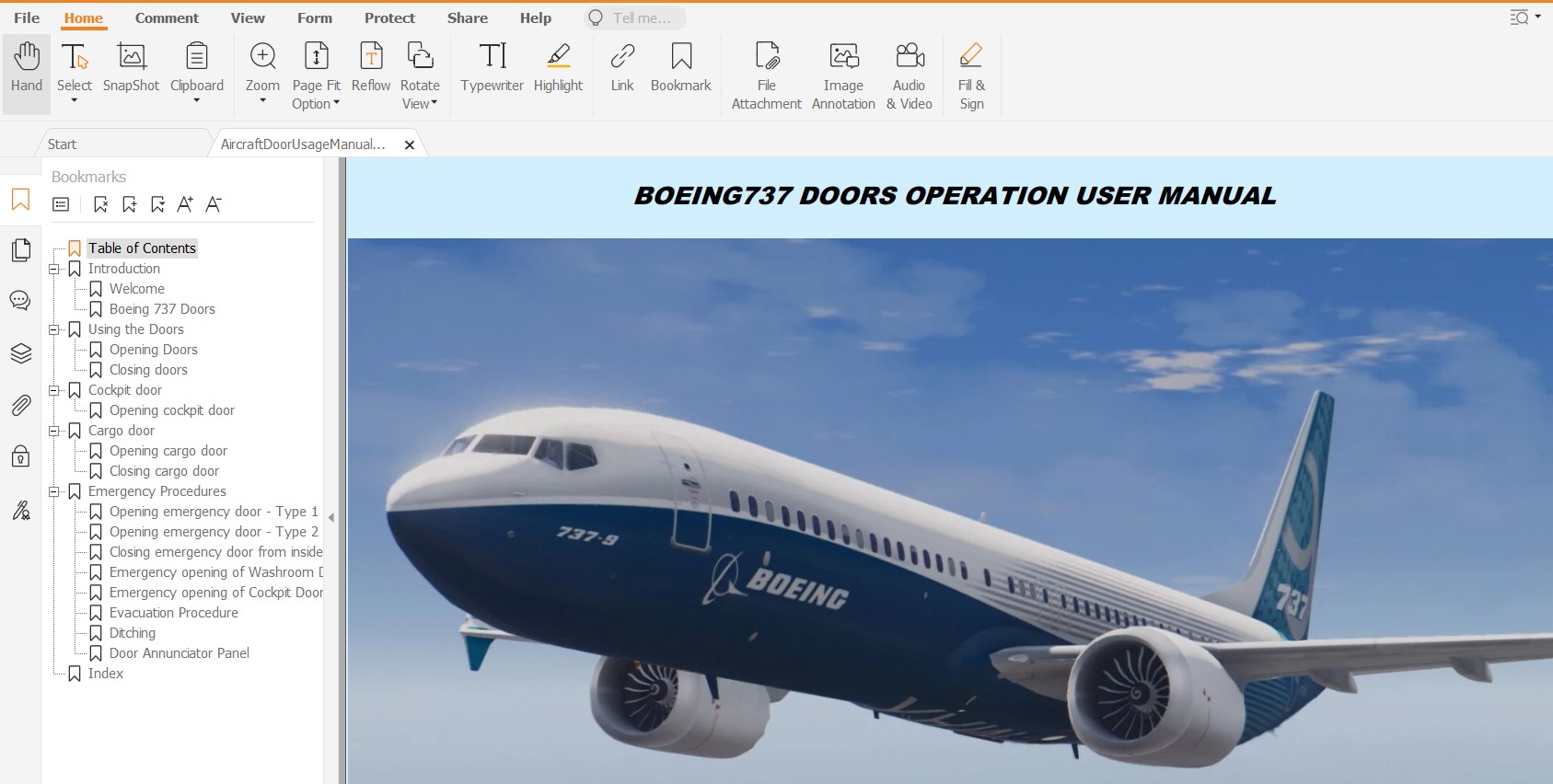This screenshot has height=784, width=1553.
Task: Open the Layers panel
Action: [20, 353]
